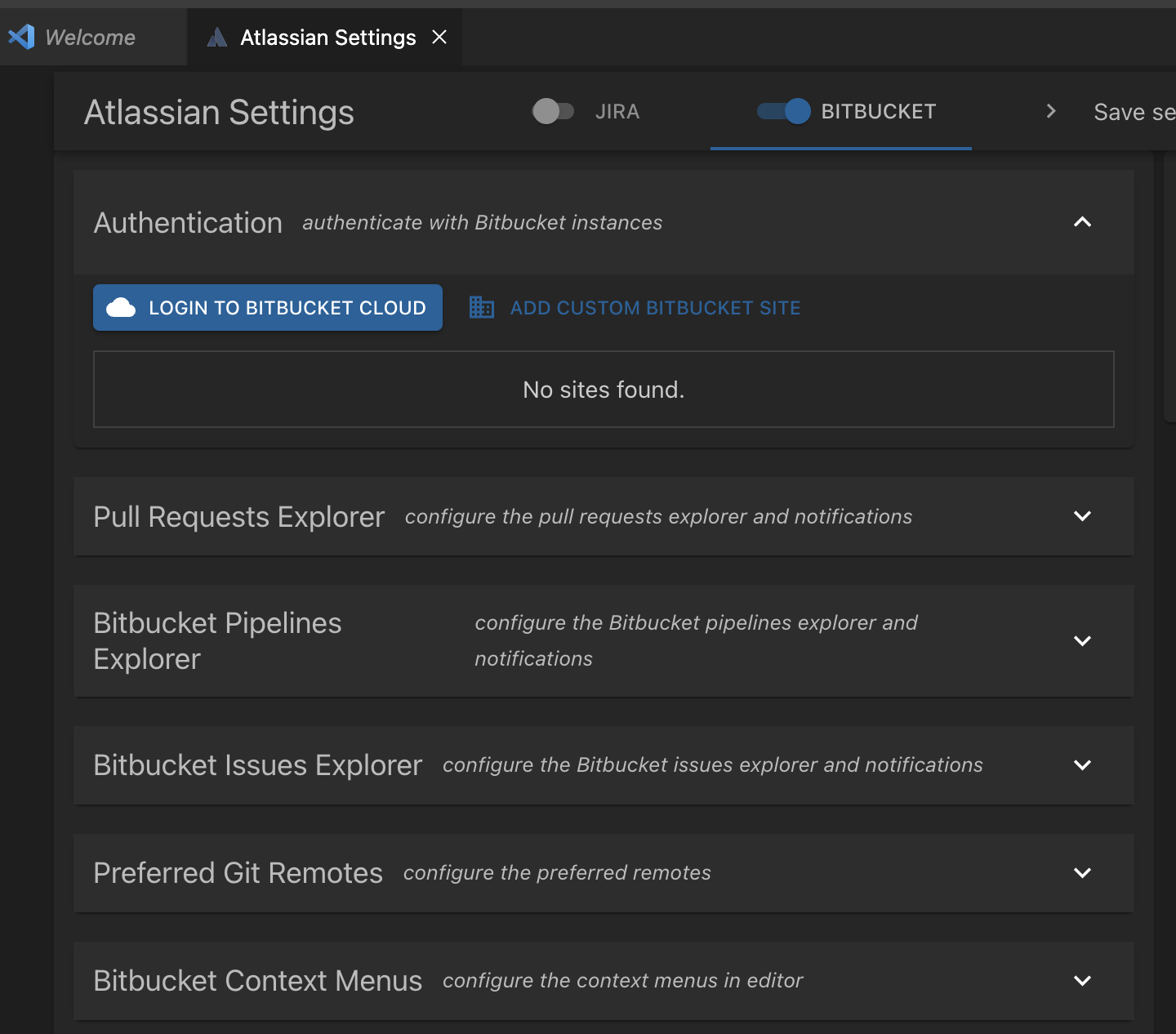Expand the Bitbucket Context Menus section
Image resolution: width=1176 pixels, height=1034 pixels.
coord(1082,981)
